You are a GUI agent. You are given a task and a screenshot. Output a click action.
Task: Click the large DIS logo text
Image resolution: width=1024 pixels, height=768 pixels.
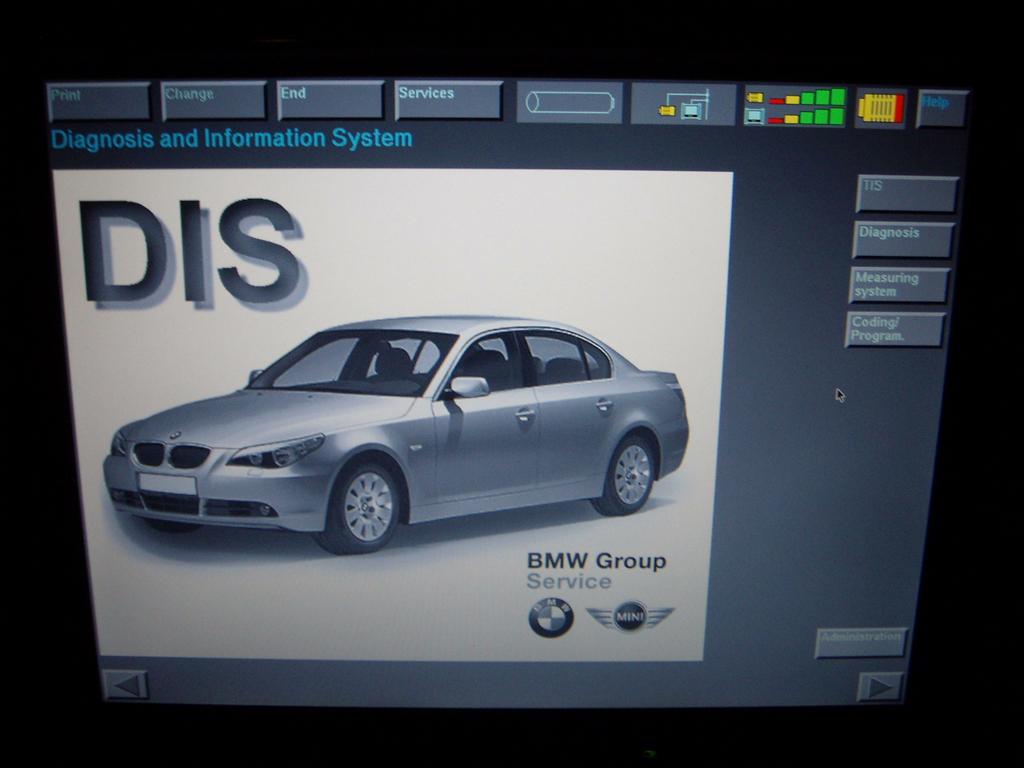193,253
